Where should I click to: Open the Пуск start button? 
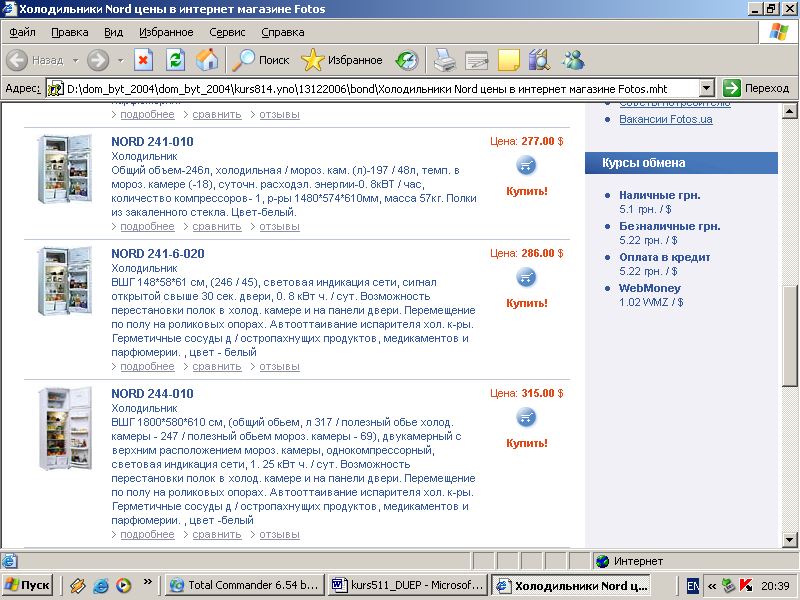pyautogui.click(x=28, y=585)
